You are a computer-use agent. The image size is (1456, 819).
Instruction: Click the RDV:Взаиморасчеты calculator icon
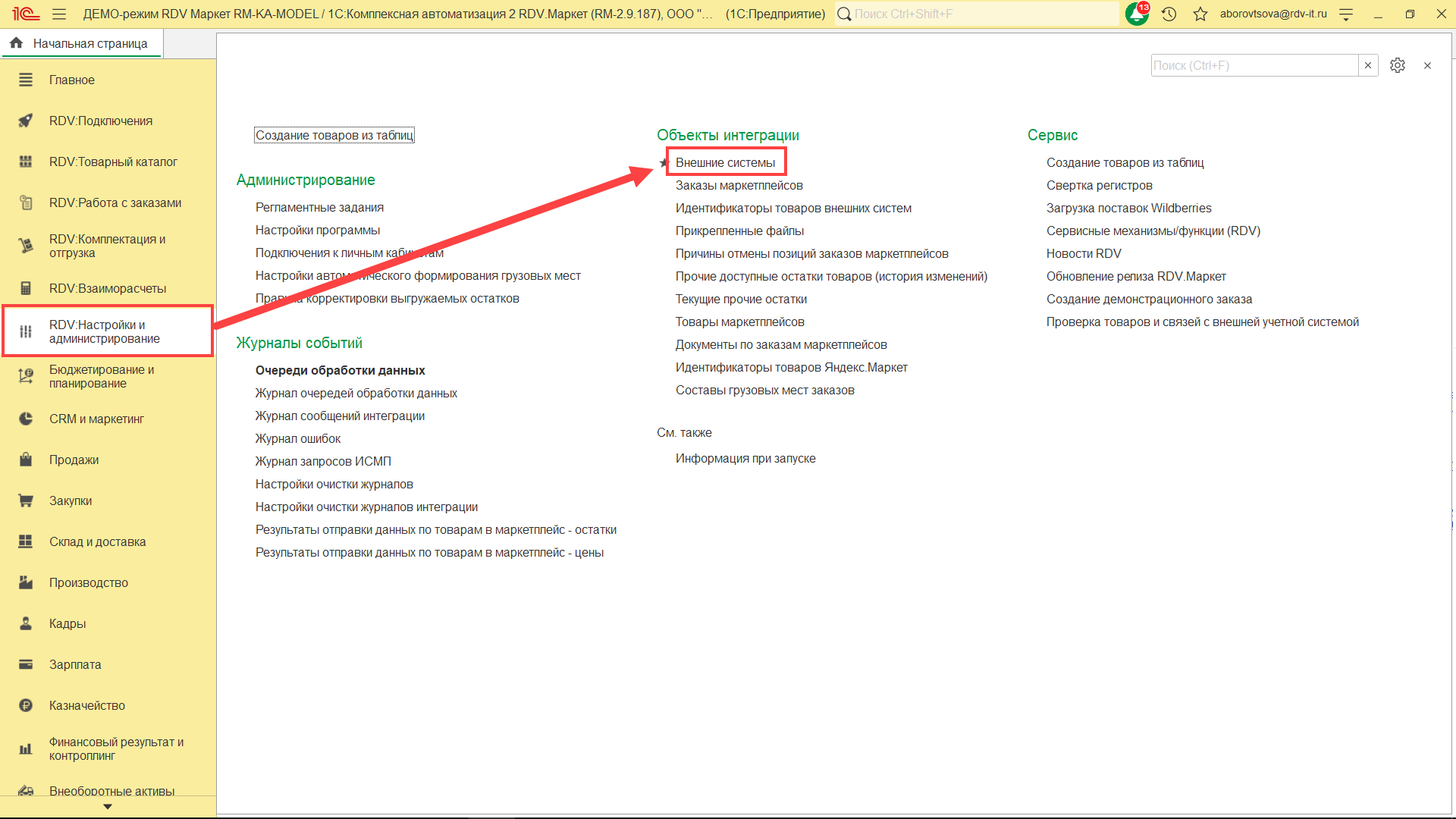coord(26,288)
